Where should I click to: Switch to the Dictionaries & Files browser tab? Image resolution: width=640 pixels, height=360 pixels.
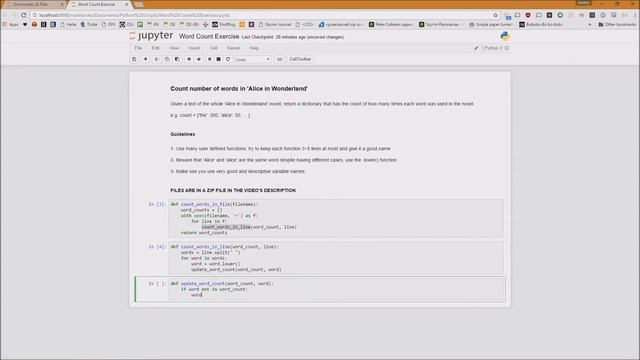pyautogui.click(x=33, y=4)
